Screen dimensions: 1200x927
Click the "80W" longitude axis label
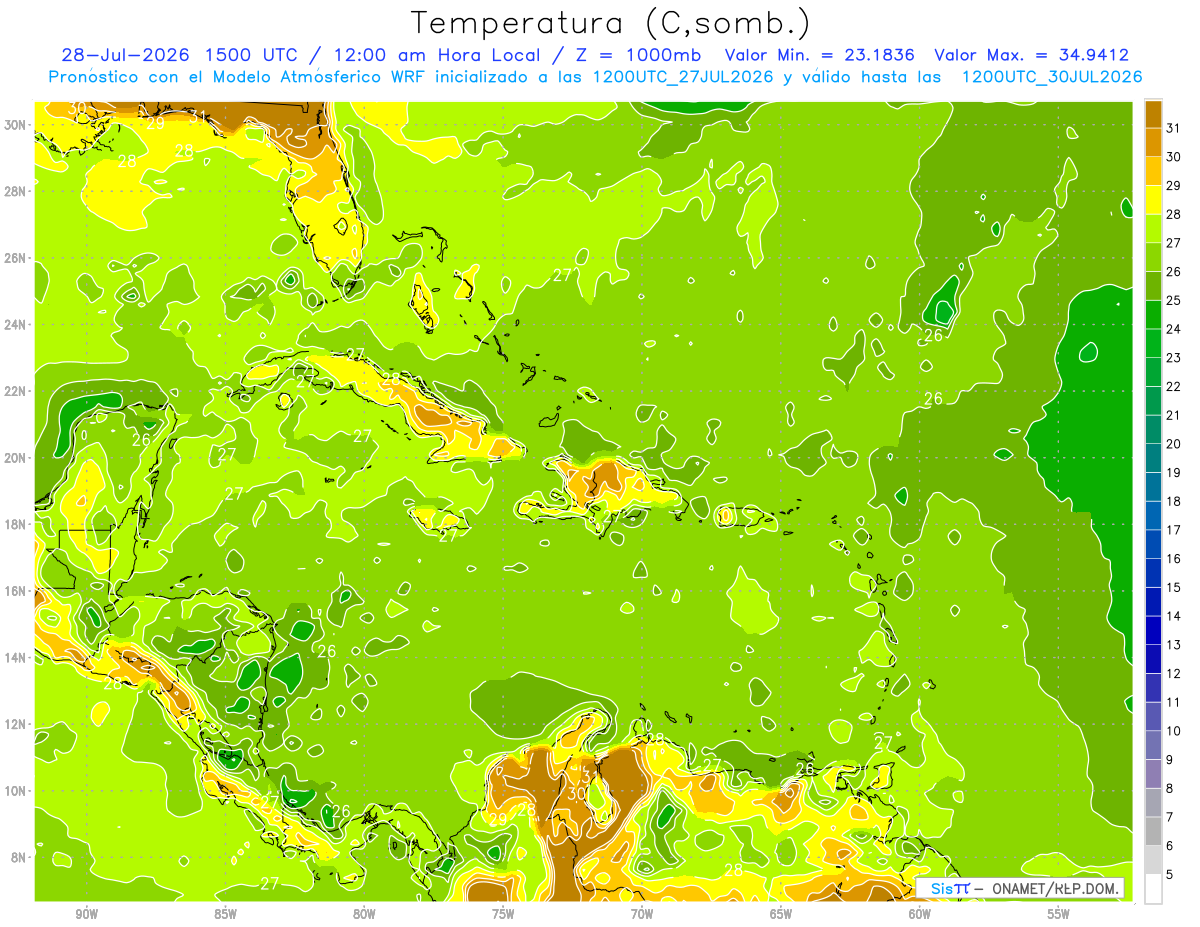tap(364, 914)
